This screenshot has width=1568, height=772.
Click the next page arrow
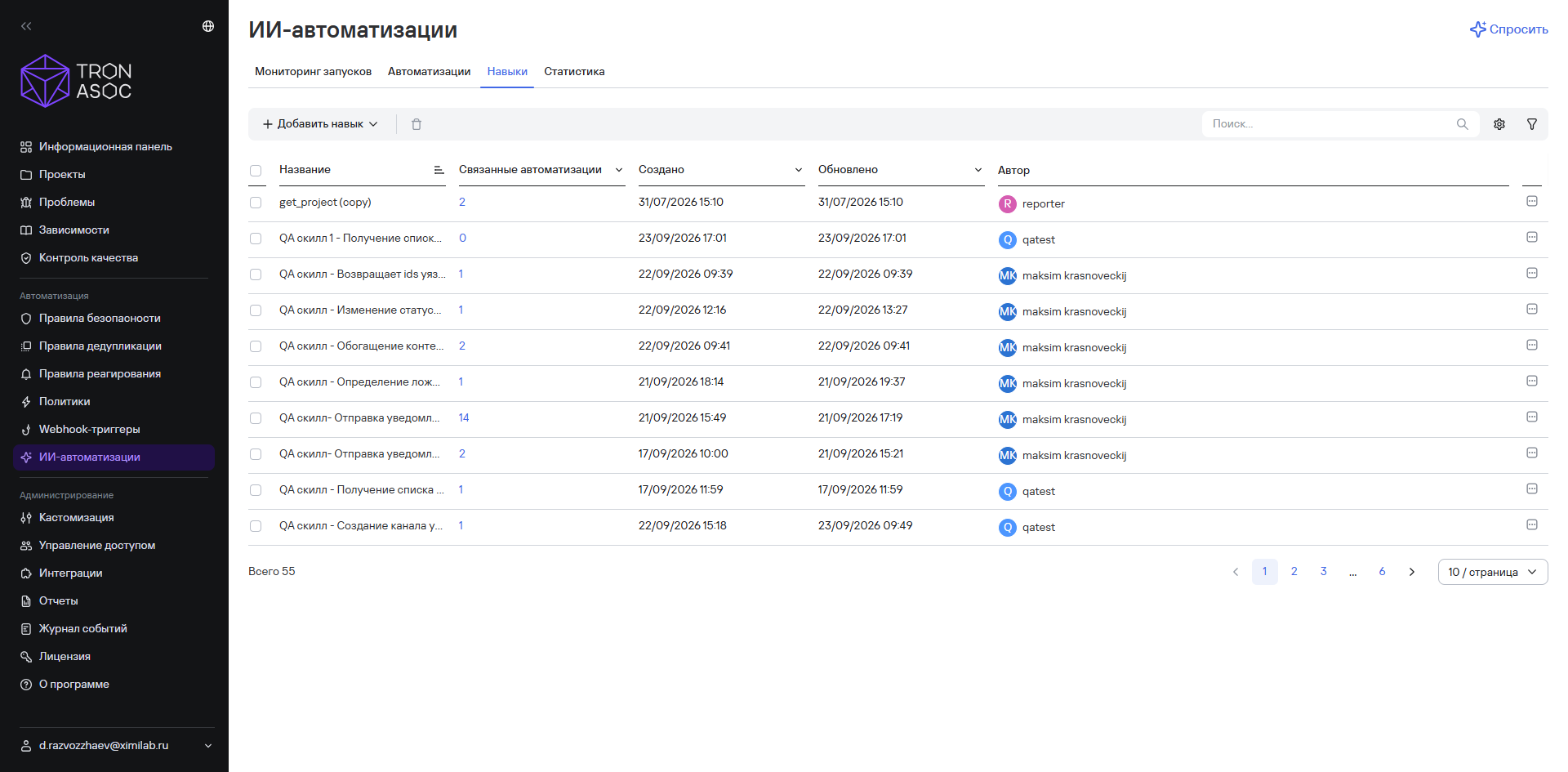click(x=1411, y=572)
